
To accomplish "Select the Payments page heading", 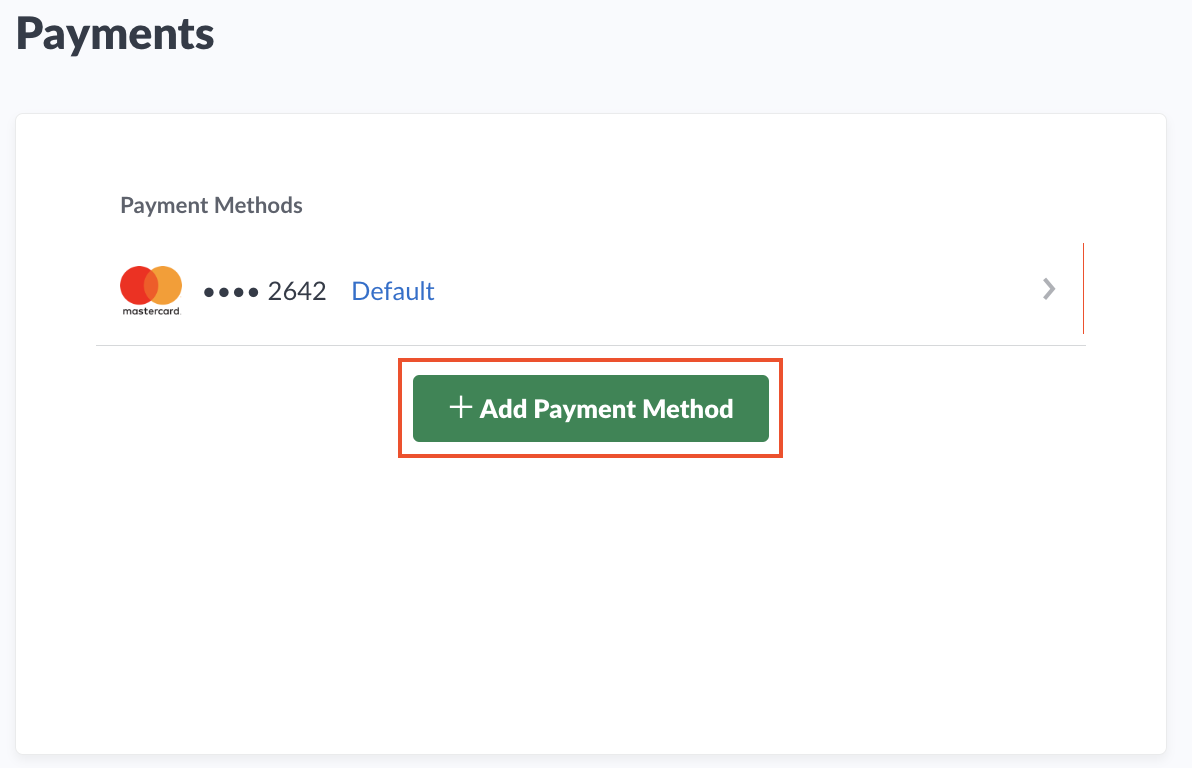I will 114,33.
